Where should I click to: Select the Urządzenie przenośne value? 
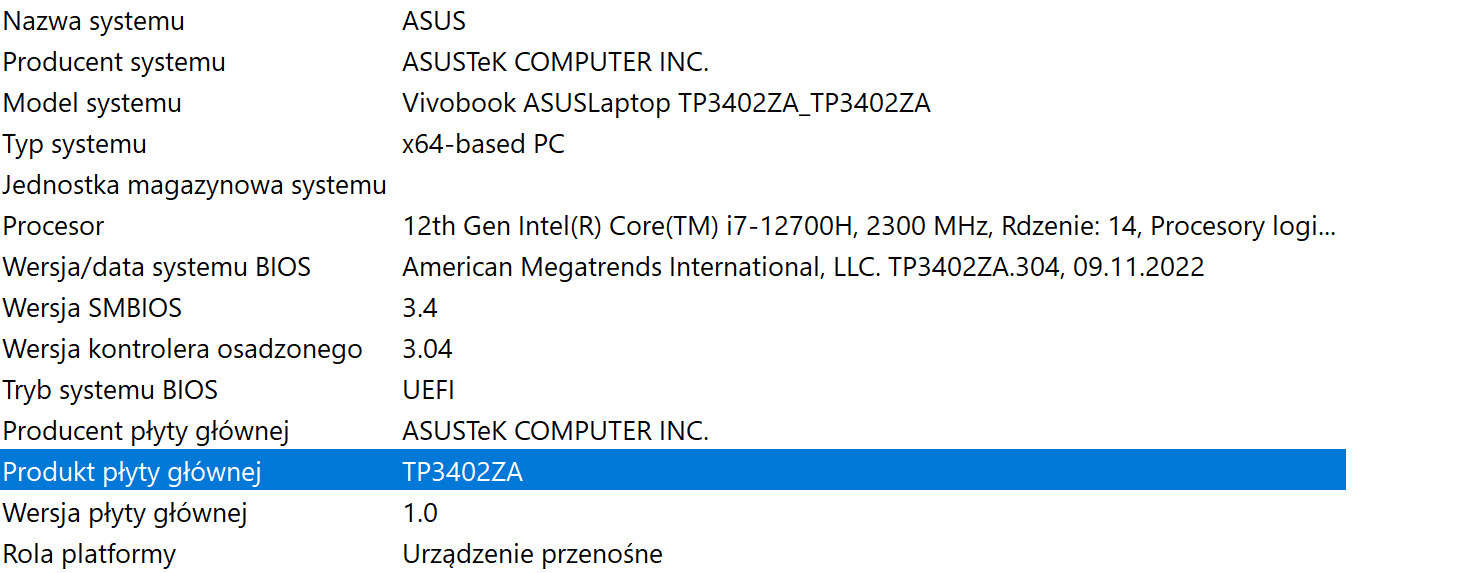tap(532, 554)
